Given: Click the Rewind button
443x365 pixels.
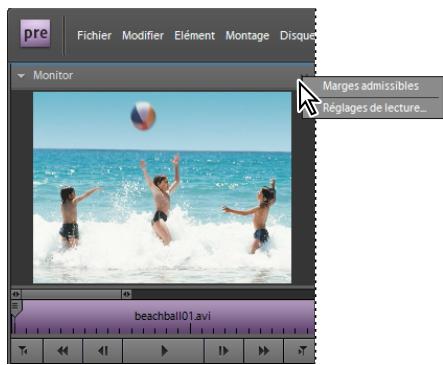Looking at the screenshot, I should pyautogui.click(x=63, y=351).
